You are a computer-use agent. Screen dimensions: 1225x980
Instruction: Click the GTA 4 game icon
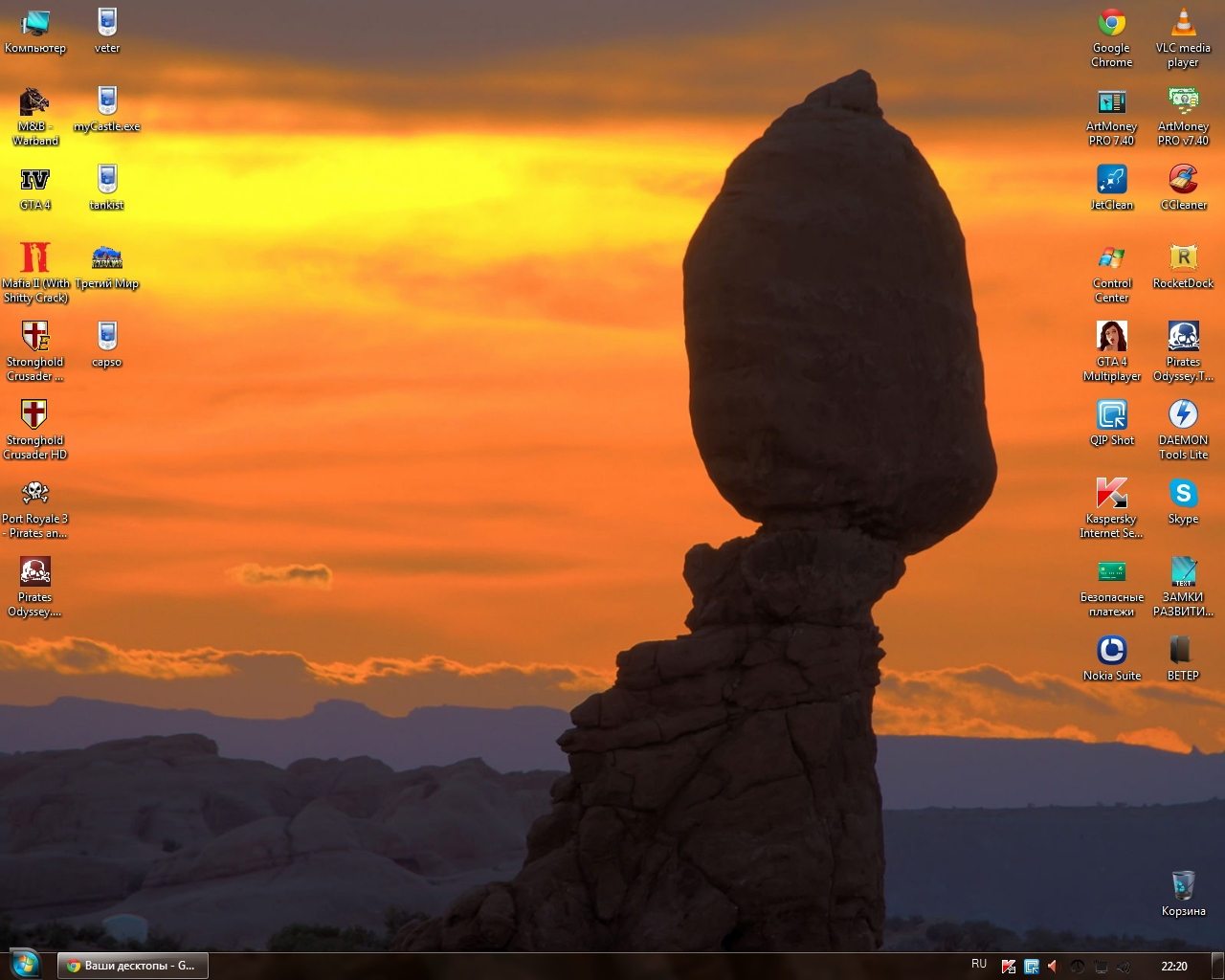point(35,180)
